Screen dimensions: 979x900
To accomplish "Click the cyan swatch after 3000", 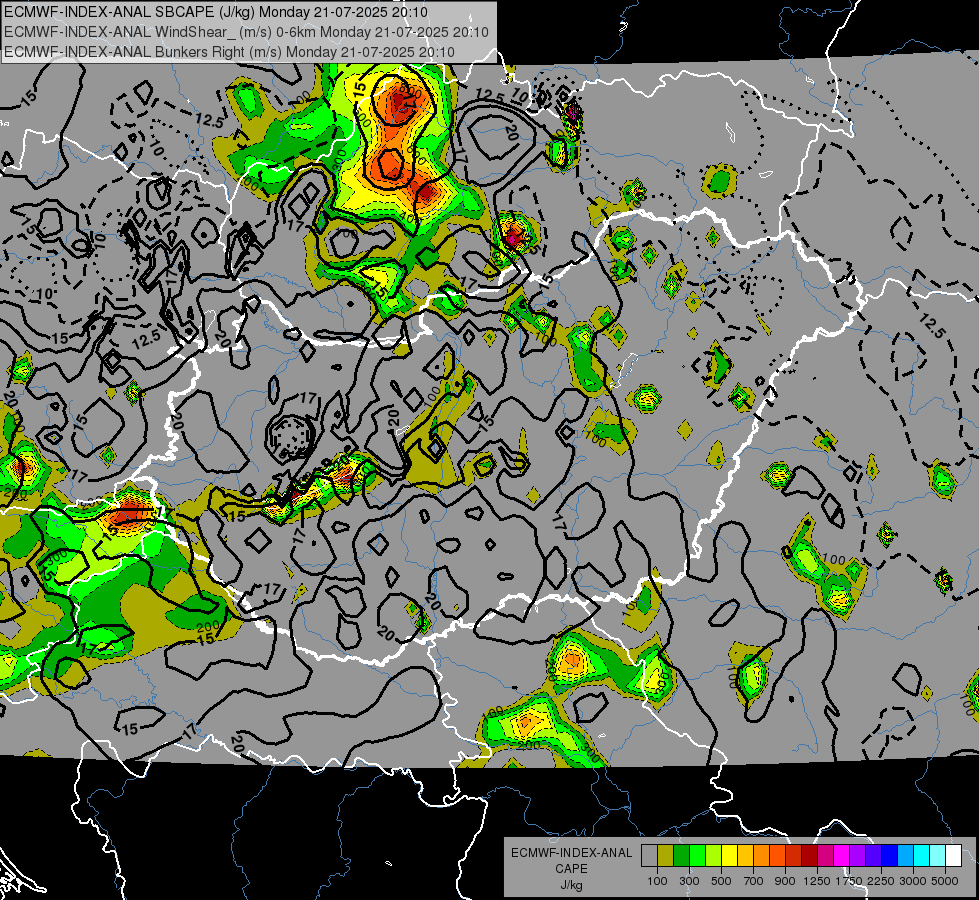I will [922, 856].
